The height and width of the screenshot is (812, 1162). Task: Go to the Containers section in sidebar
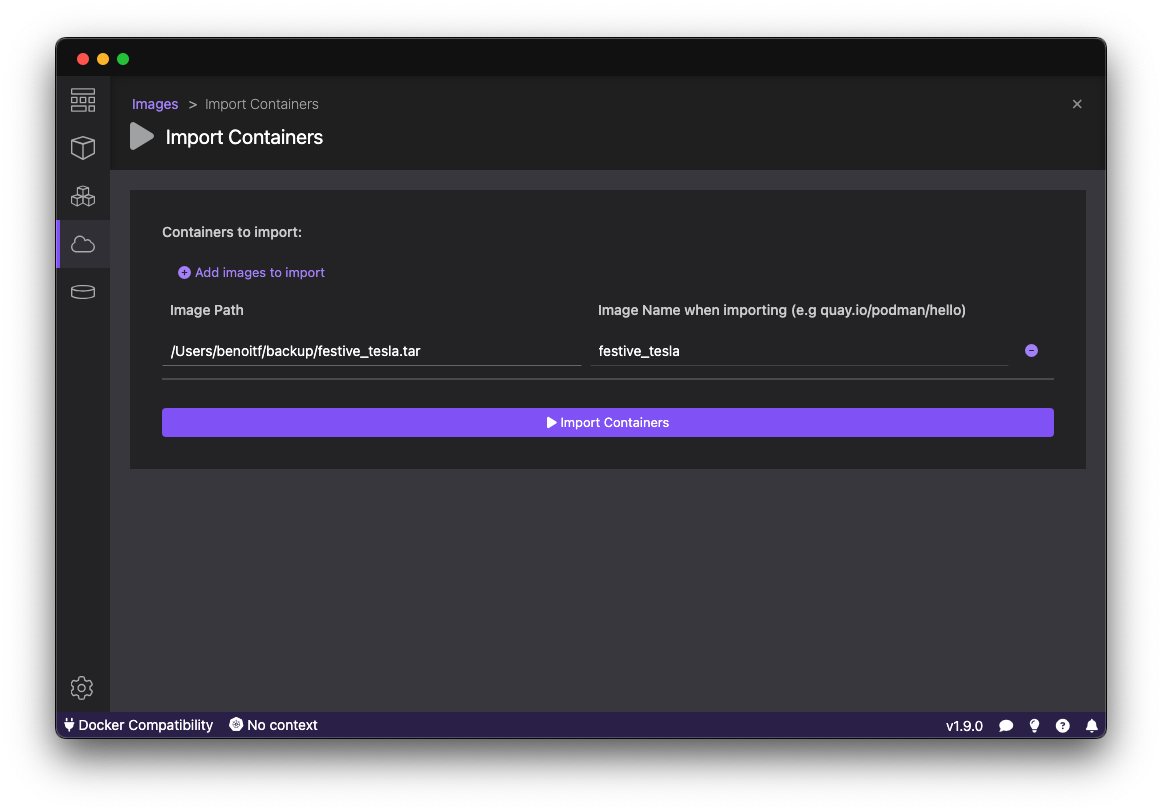(x=83, y=148)
